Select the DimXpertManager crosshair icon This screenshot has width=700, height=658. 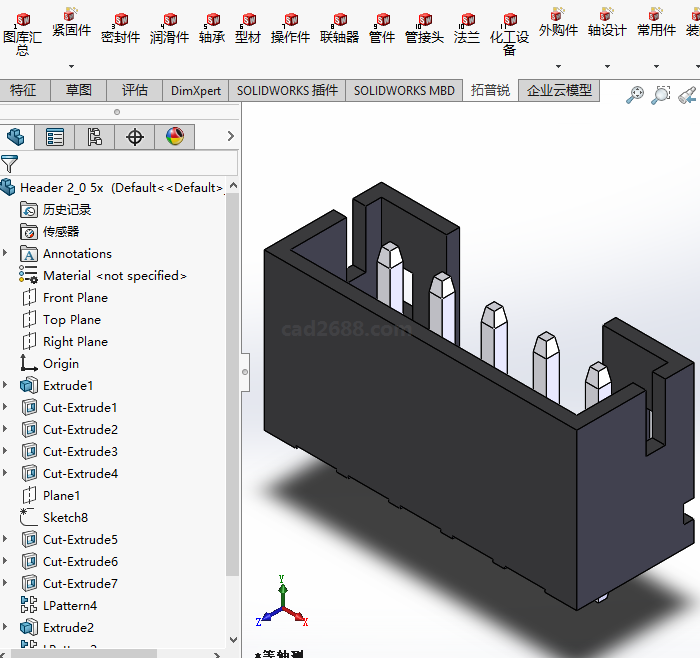click(135, 137)
